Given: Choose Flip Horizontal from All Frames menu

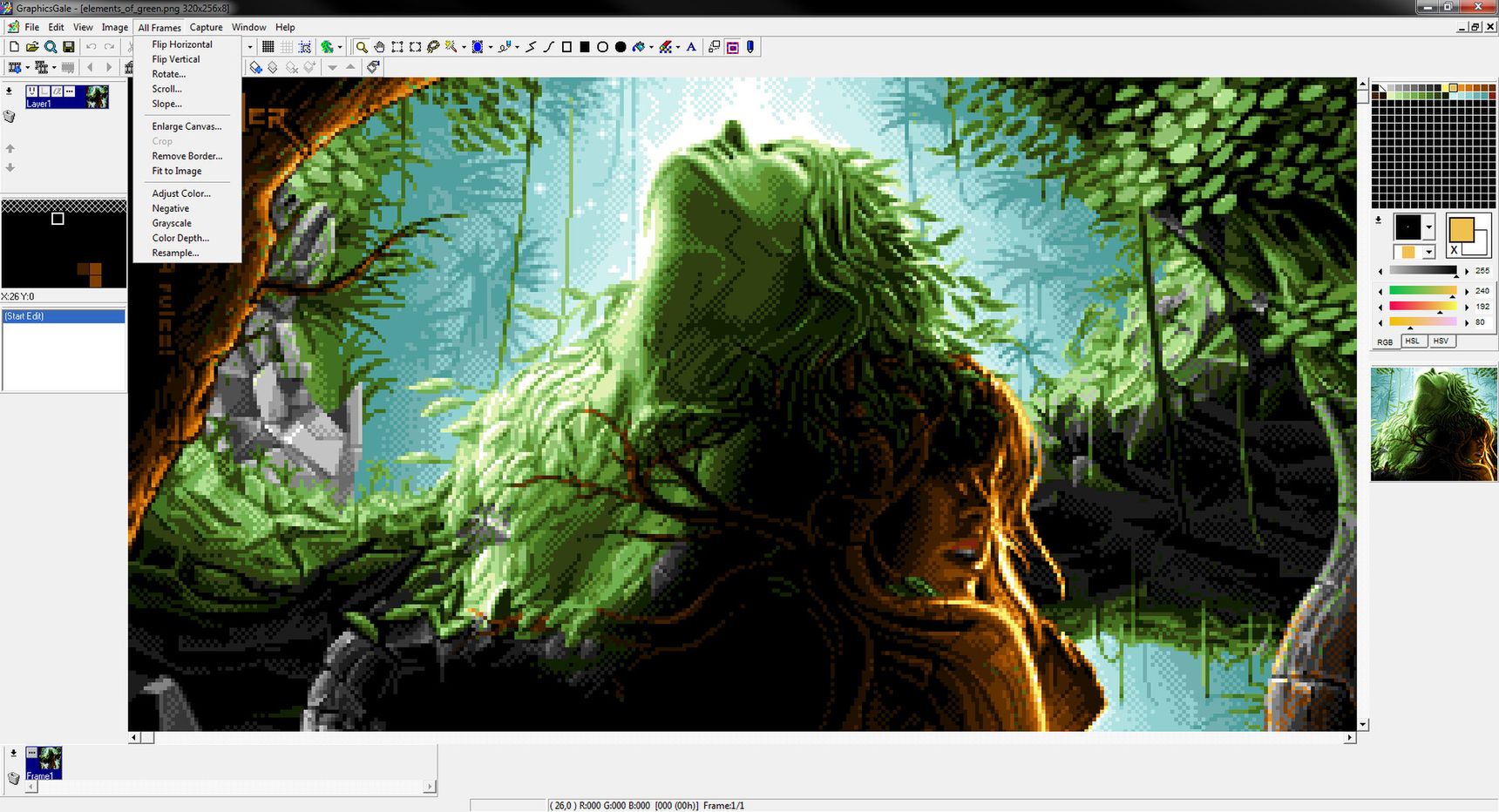Looking at the screenshot, I should pos(182,44).
